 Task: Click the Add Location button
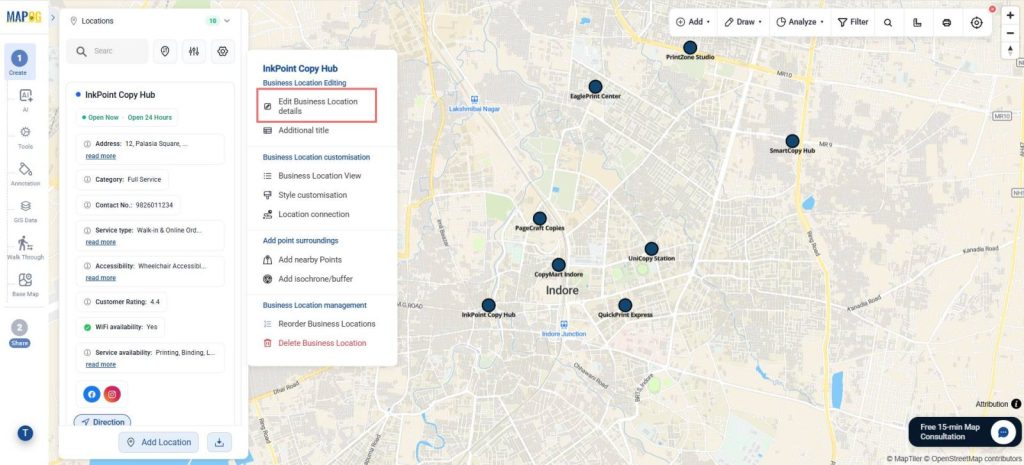pos(159,442)
